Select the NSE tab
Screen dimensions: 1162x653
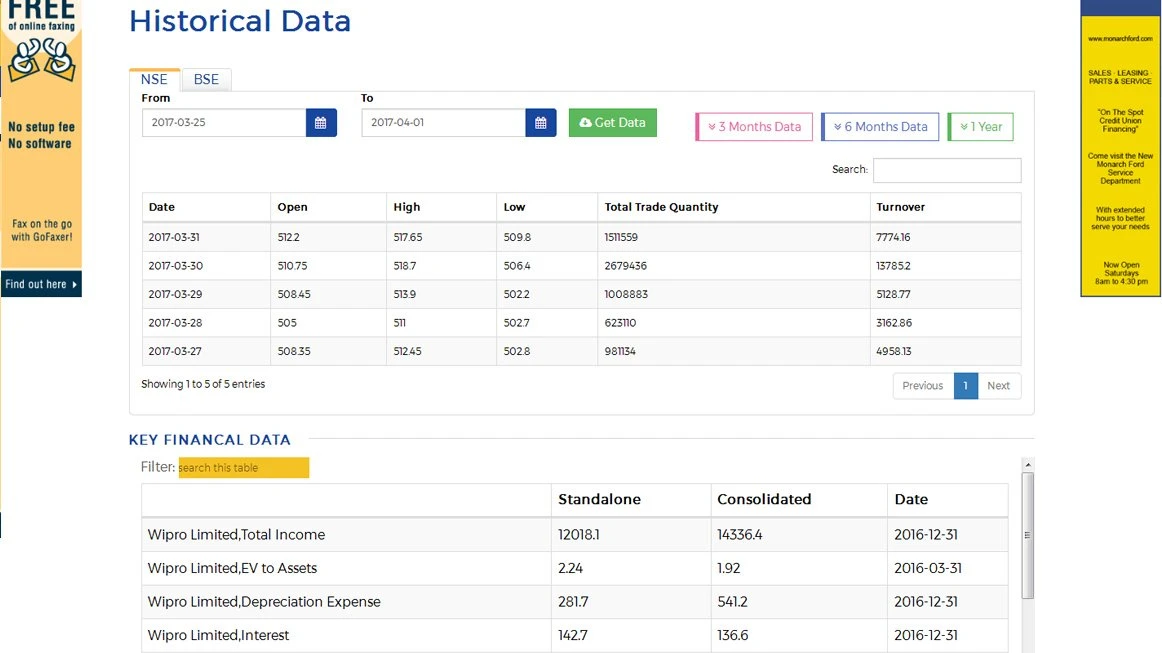(x=154, y=79)
